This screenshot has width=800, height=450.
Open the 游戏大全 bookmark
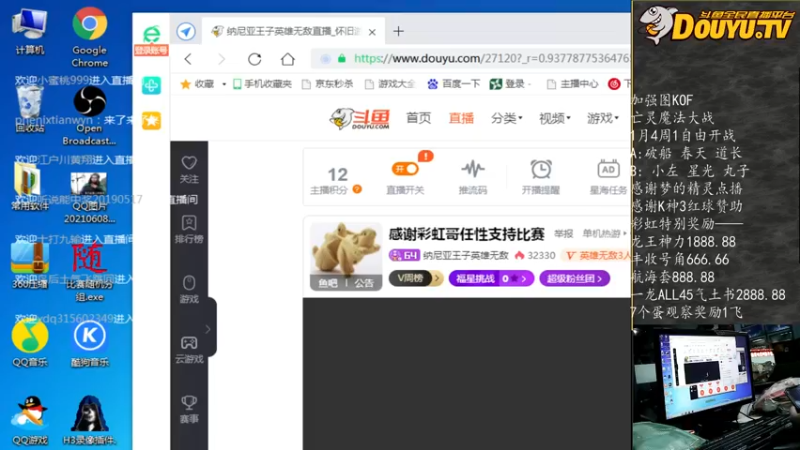(x=390, y=84)
